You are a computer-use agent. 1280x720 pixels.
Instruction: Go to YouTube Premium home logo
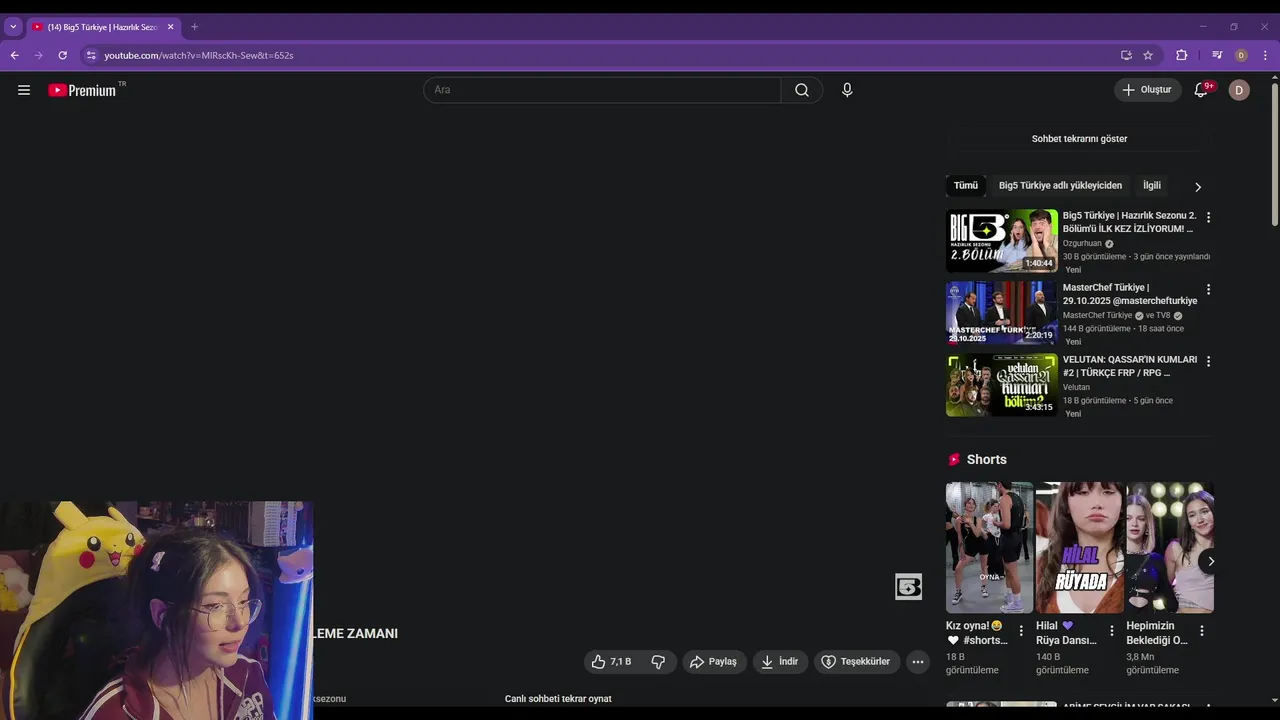[82, 90]
